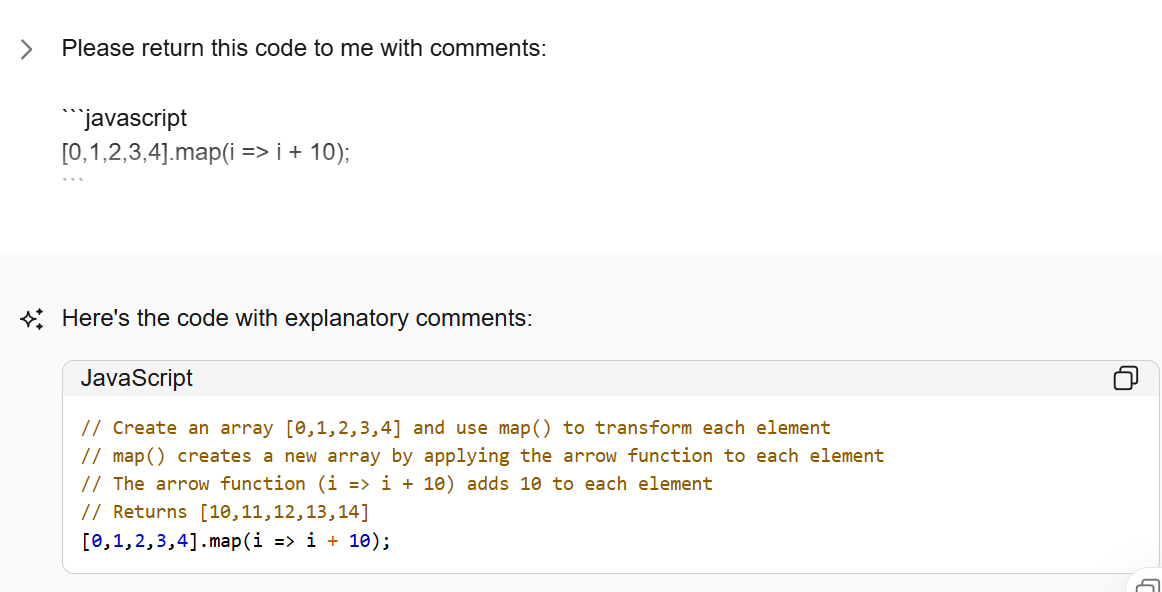
Task: Copy the JavaScript code block
Action: (x=1125, y=378)
